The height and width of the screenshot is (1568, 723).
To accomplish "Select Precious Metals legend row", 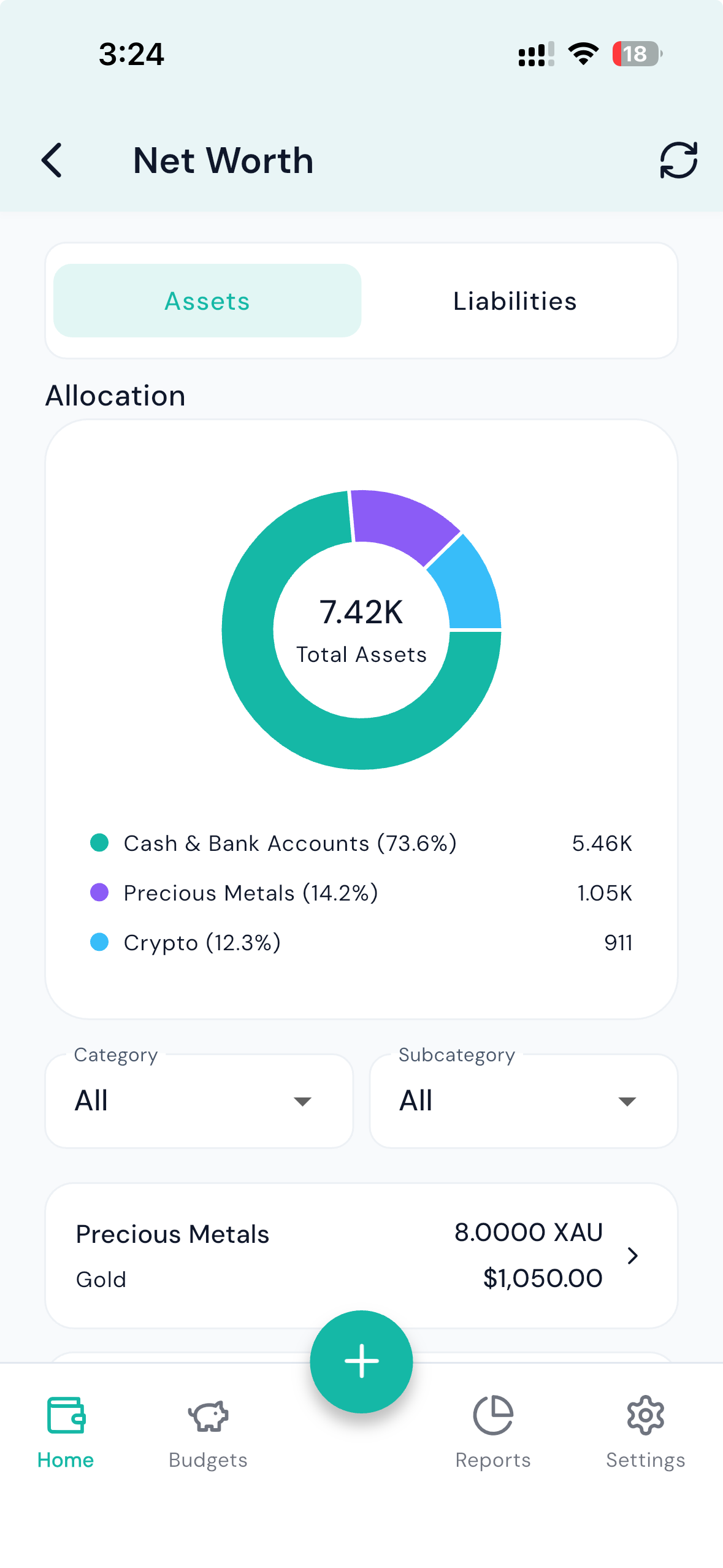I will tap(361, 893).
